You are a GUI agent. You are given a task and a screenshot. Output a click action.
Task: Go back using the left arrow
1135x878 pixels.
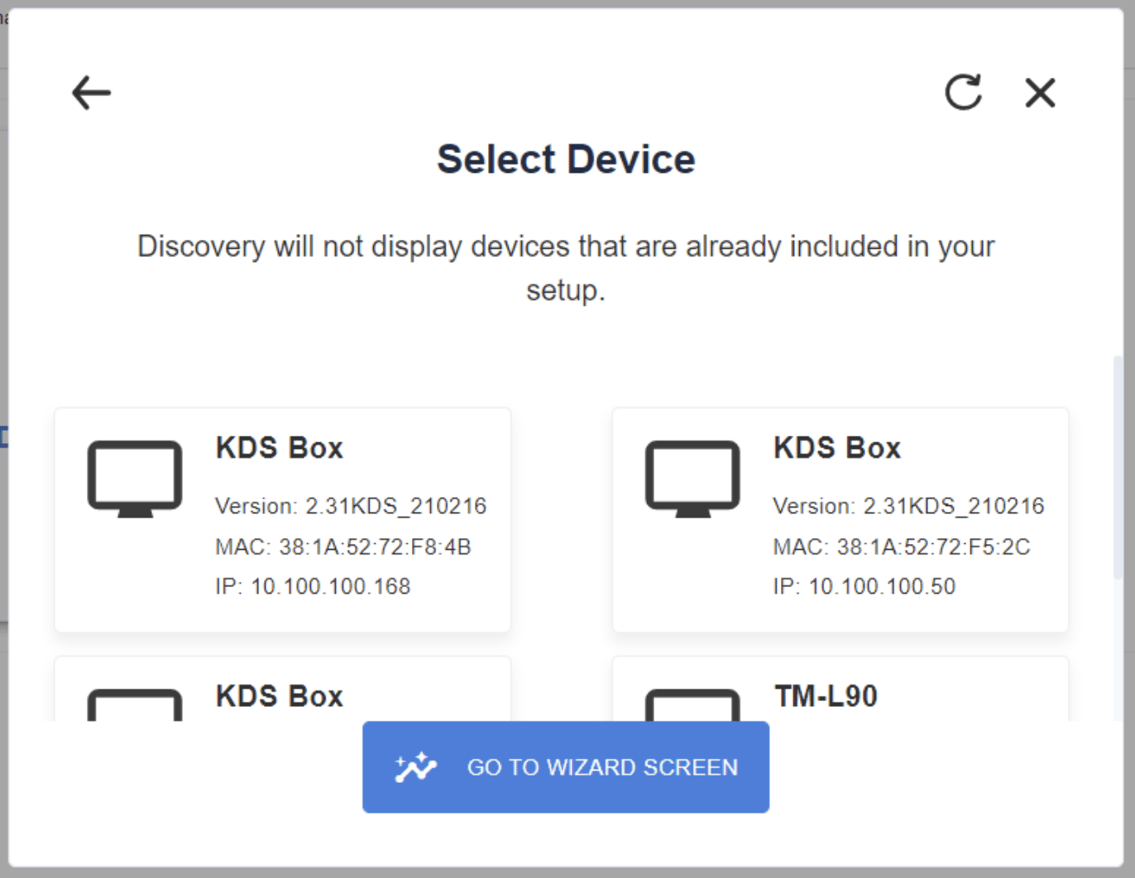coord(91,93)
